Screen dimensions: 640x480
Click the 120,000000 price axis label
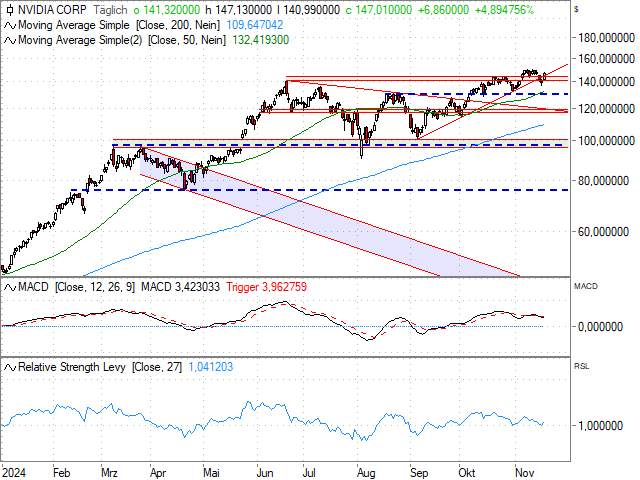606,109
